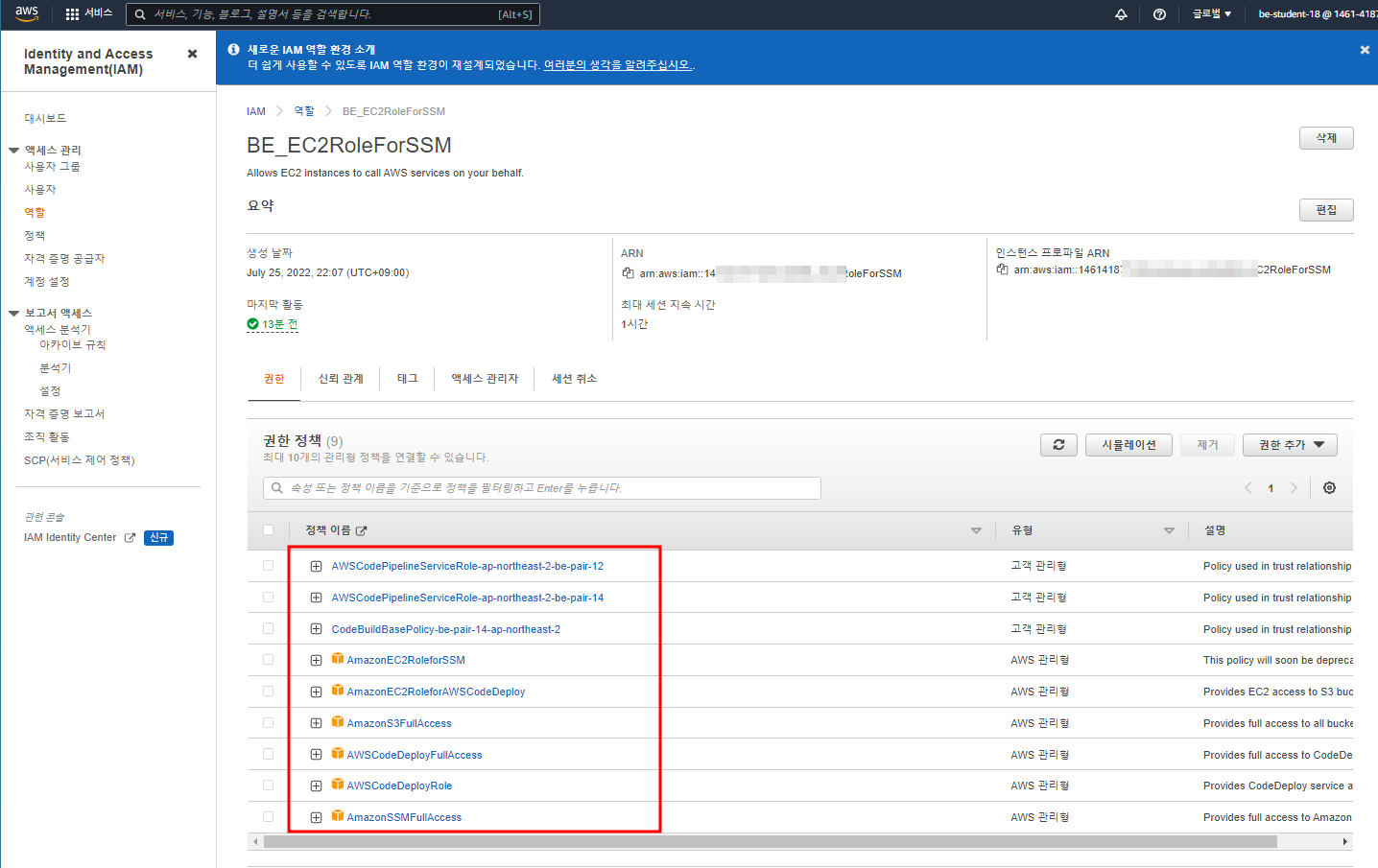Screen dimensions: 1378x868
Task: Open the notifications bell icon
Action: click(x=1121, y=14)
